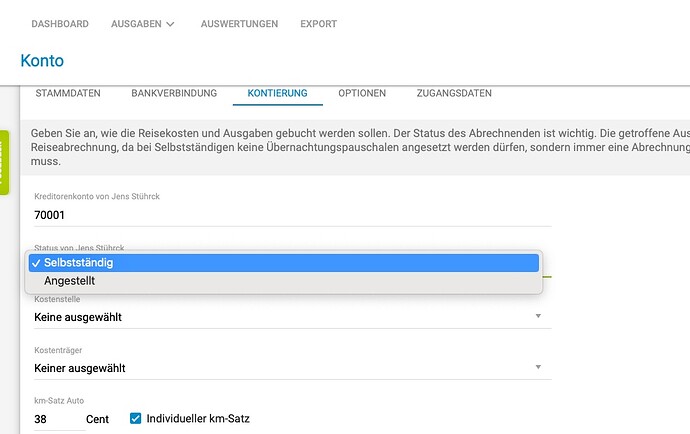690x434 pixels.
Task: Switch to the Bankverbindung tab
Action: pos(174,93)
